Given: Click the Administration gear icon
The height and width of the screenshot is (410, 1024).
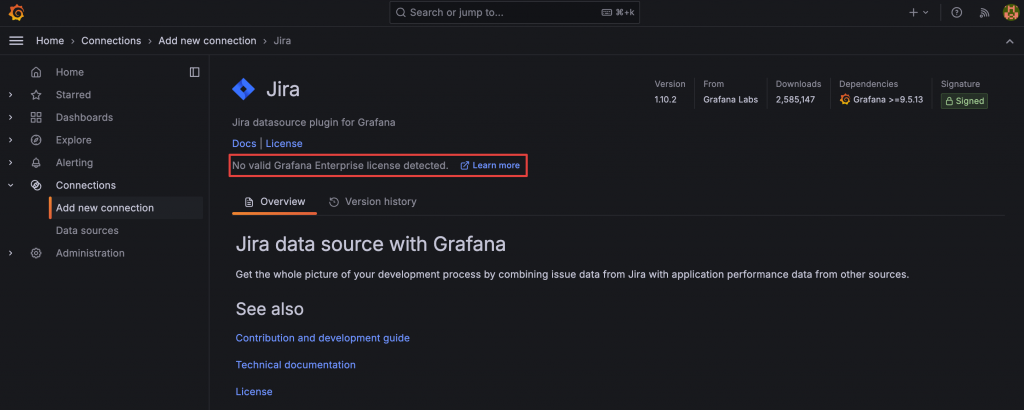Looking at the screenshot, I should [x=37, y=253].
